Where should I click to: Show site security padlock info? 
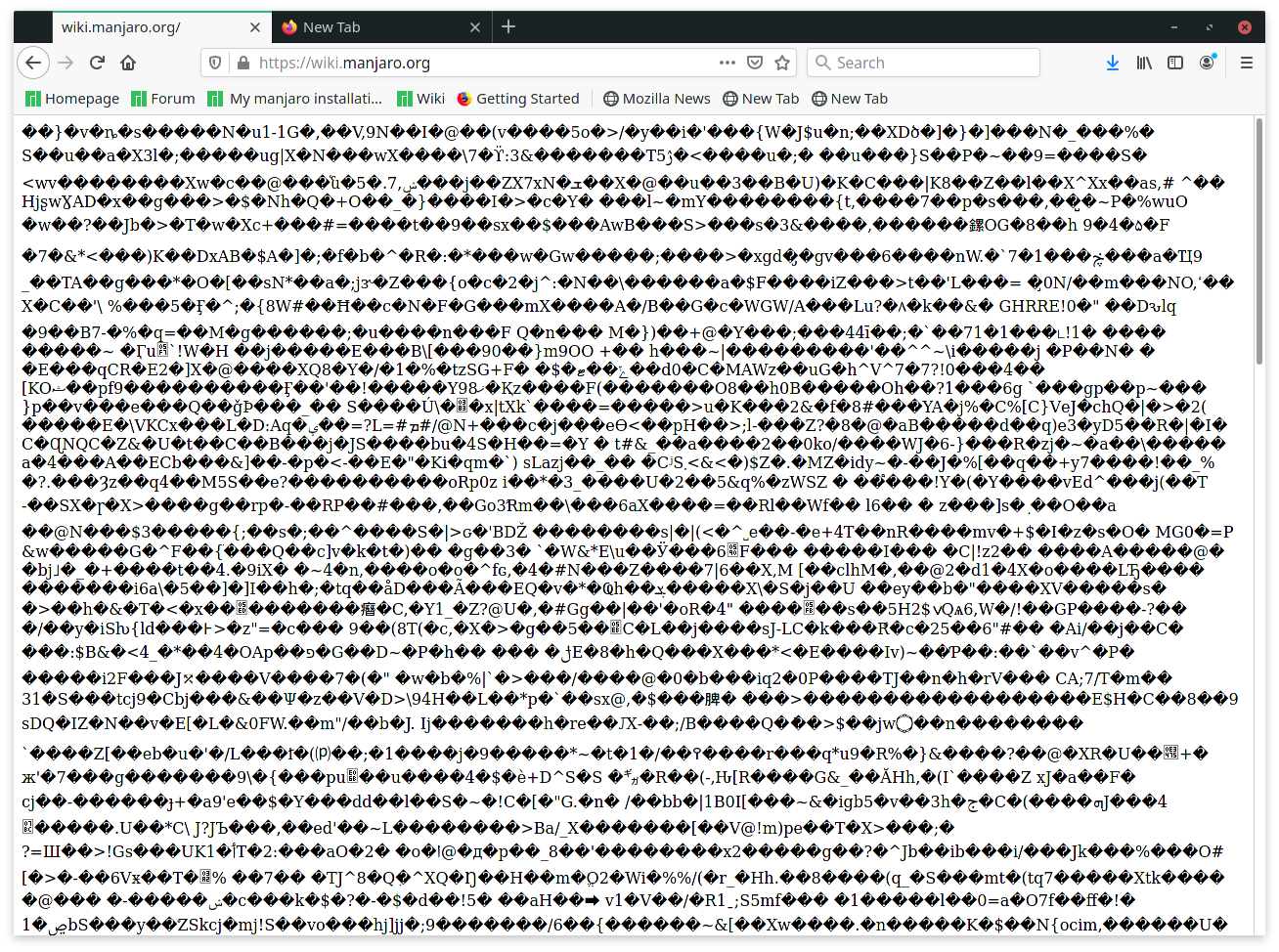coord(243,63)
